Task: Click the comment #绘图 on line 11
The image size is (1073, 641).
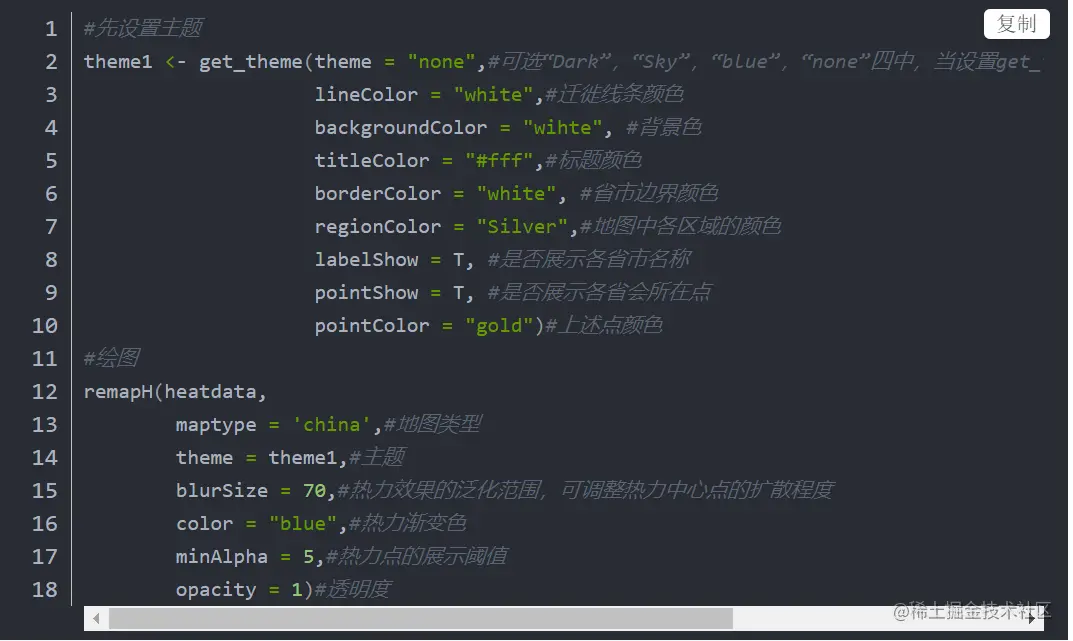Action: pyautogui.click(x=113, y=358)
